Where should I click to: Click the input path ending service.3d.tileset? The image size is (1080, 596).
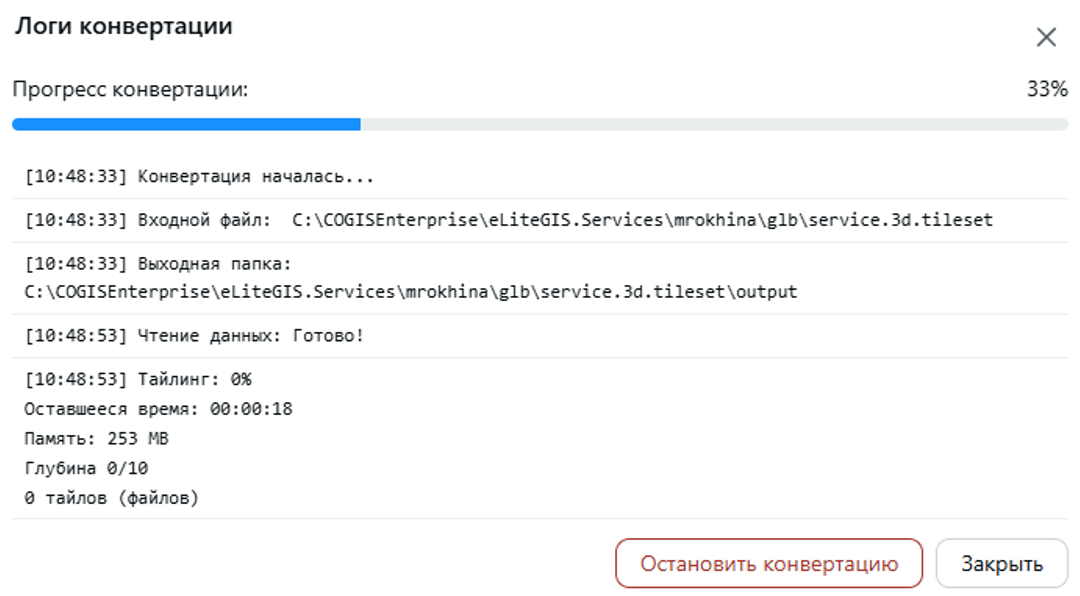pos(642,220)
